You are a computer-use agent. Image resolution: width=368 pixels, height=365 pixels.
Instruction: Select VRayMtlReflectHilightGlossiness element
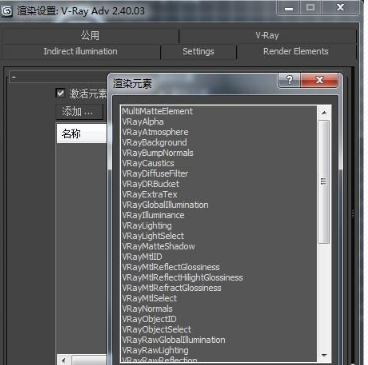[x=219, y=278]
